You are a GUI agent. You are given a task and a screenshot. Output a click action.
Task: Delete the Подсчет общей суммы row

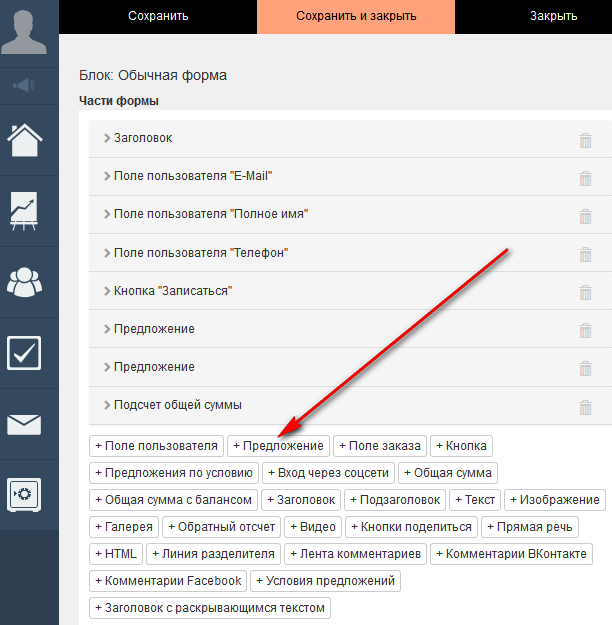[x=585, y=407]
